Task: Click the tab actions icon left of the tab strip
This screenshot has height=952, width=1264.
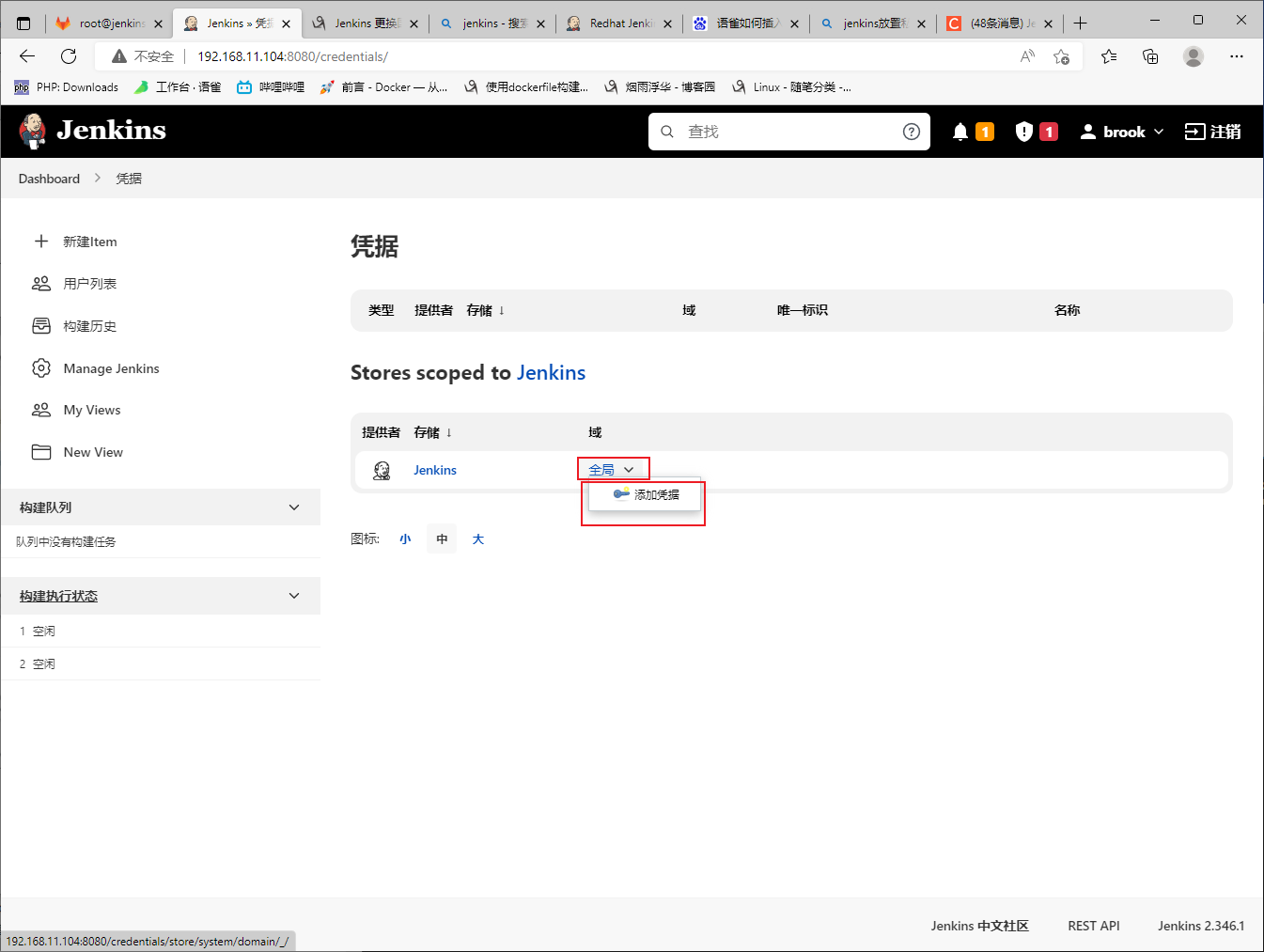Action: coord(24,23)
